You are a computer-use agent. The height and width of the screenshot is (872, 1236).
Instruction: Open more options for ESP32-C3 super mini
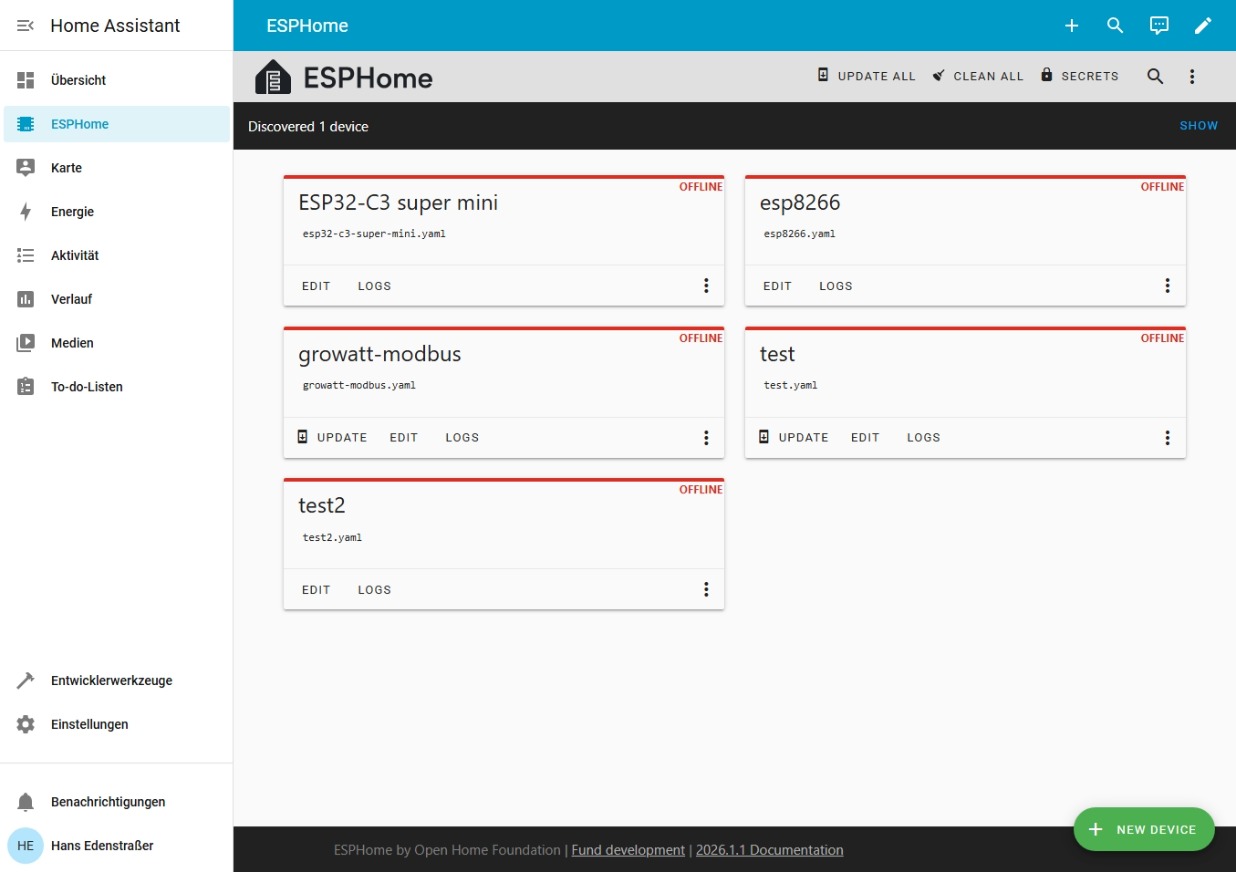[706, 286]
